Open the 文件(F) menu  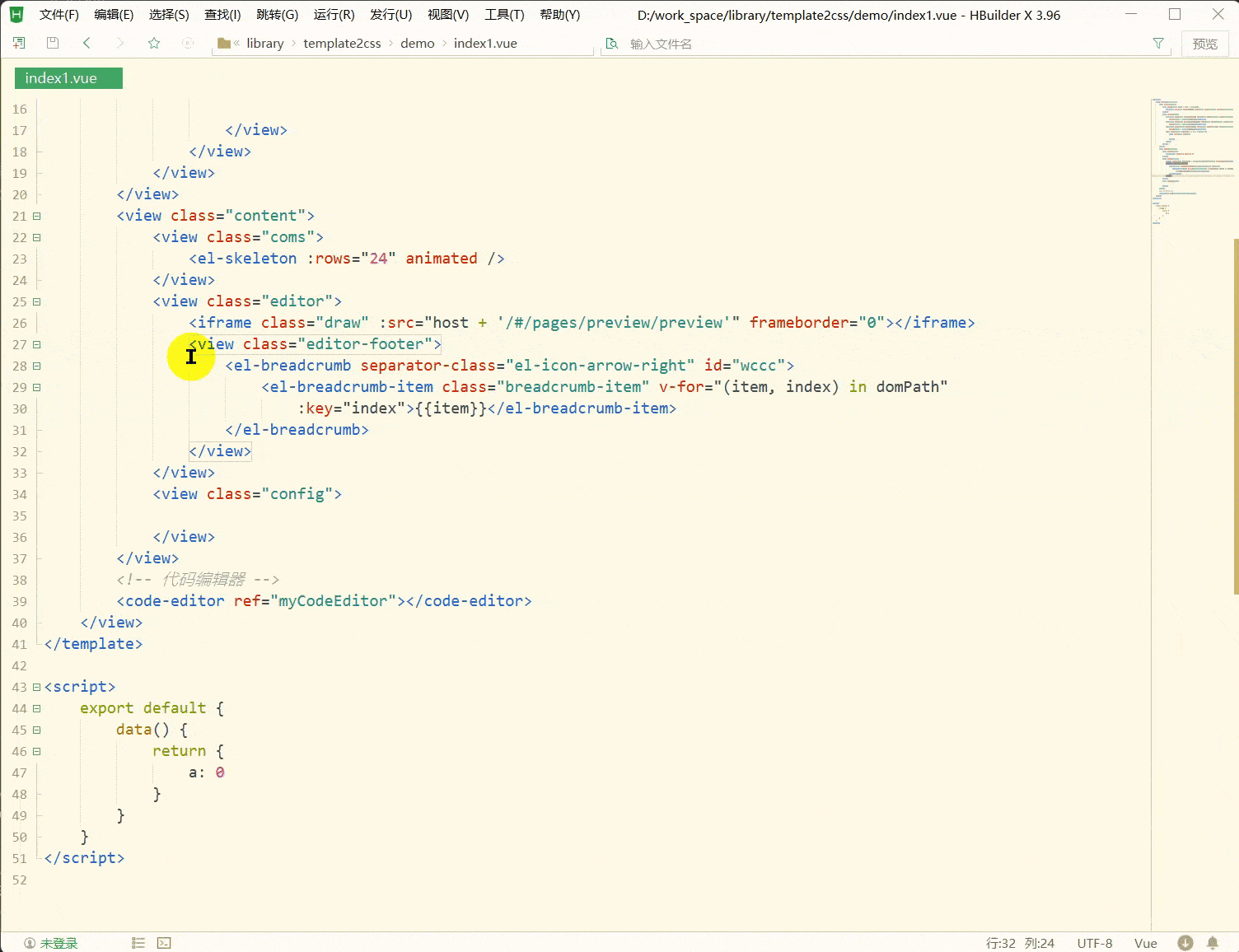tap(59, 15)
